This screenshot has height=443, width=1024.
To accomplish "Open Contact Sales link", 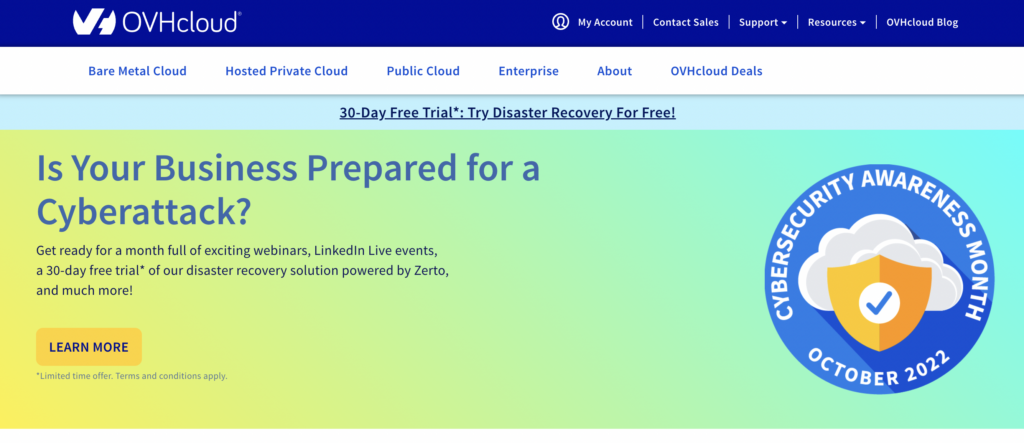I will tap(686, 22).
